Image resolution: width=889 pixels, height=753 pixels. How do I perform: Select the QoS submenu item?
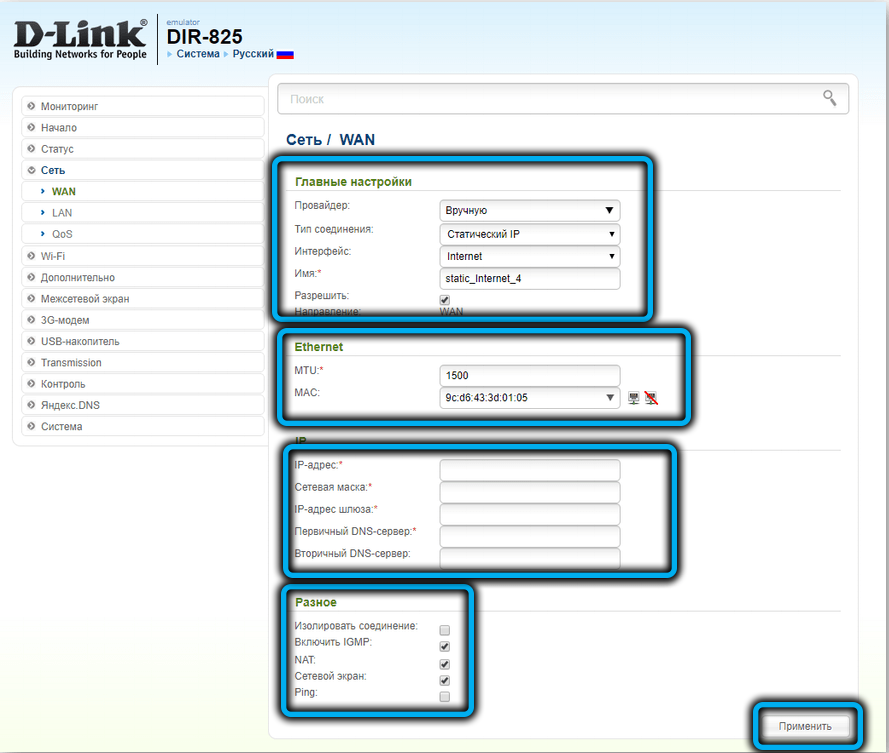tap(143, 234)
